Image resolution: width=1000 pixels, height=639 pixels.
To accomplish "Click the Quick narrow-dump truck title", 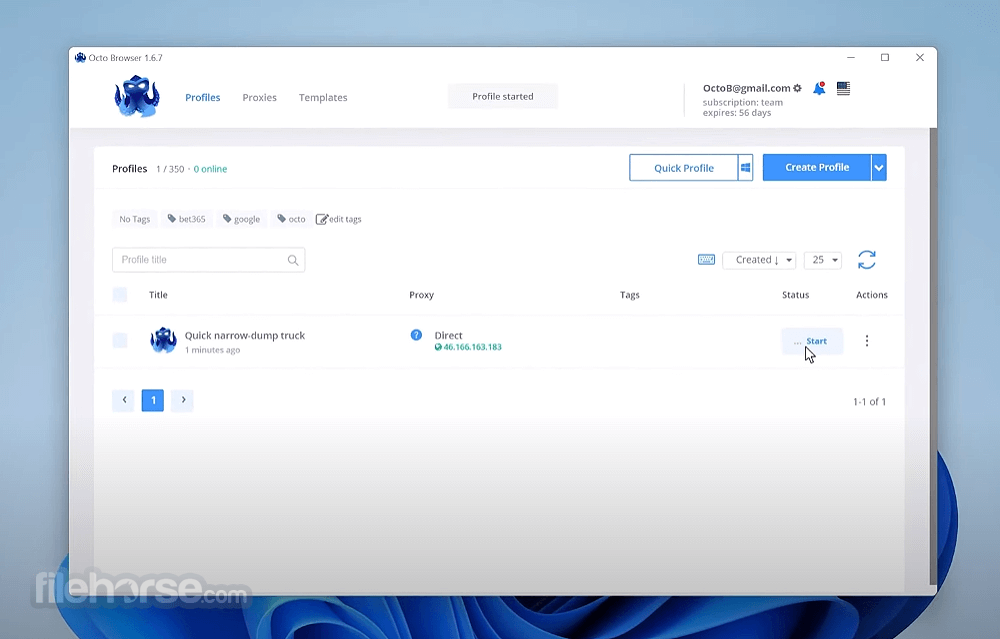I will pyautogui.click(x=245, y=335).
